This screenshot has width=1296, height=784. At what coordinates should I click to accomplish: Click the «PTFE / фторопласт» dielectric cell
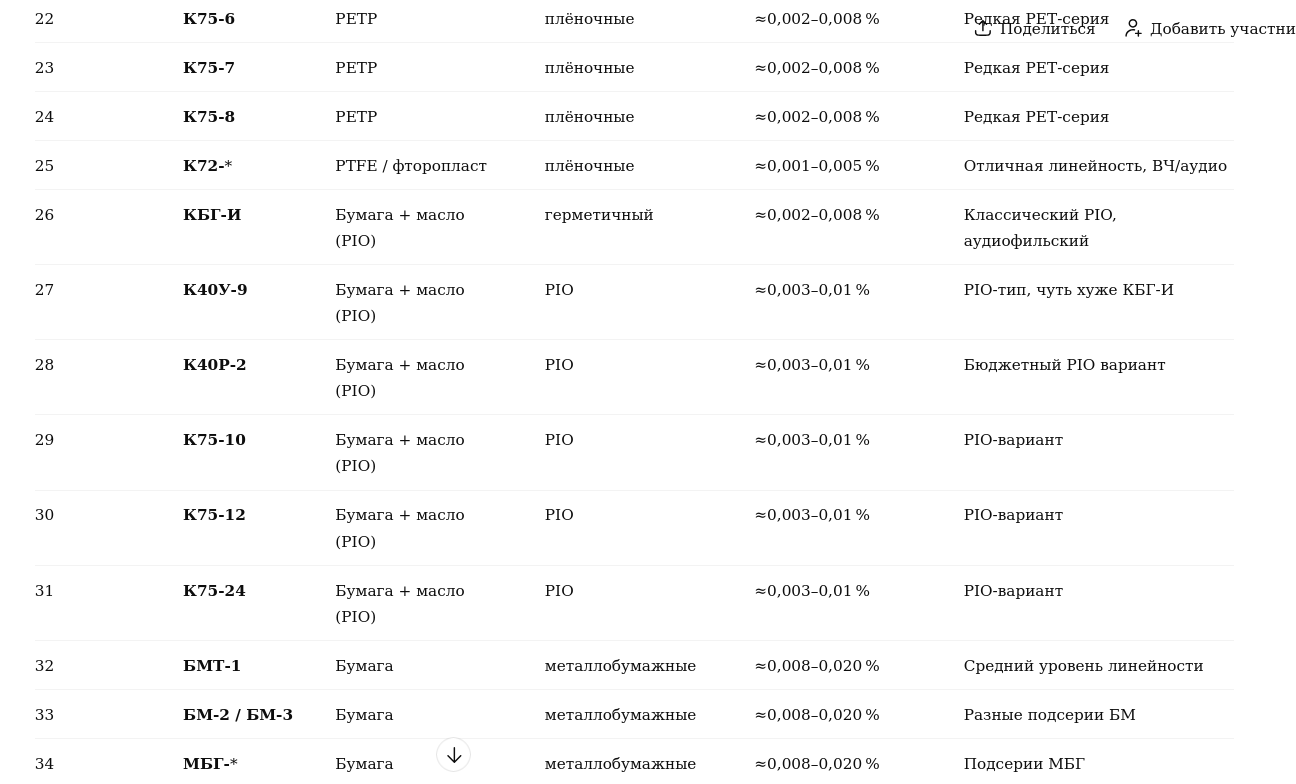point(411,167)
